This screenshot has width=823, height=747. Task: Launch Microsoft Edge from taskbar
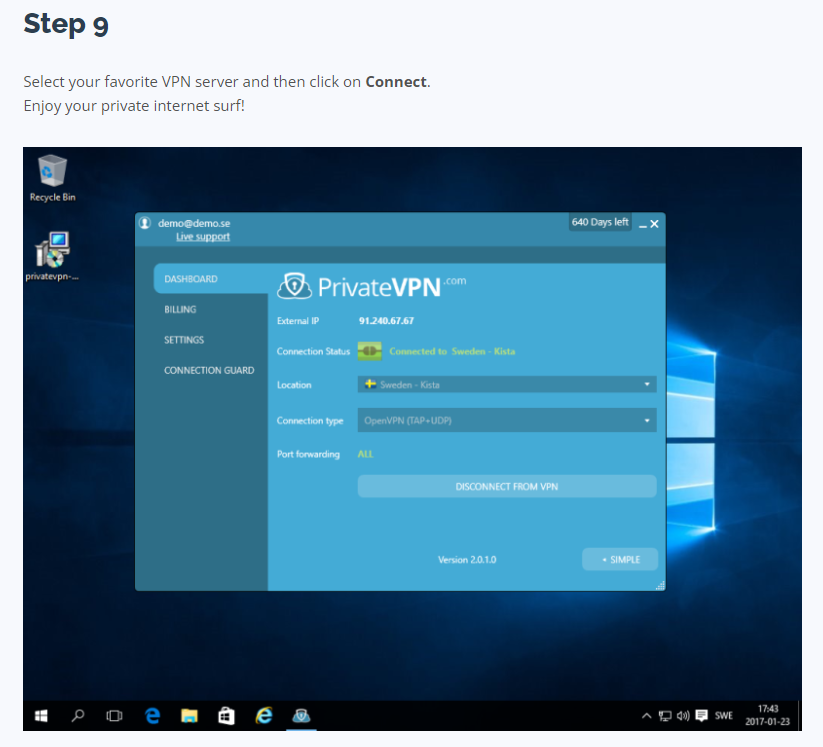click(152, 716)
